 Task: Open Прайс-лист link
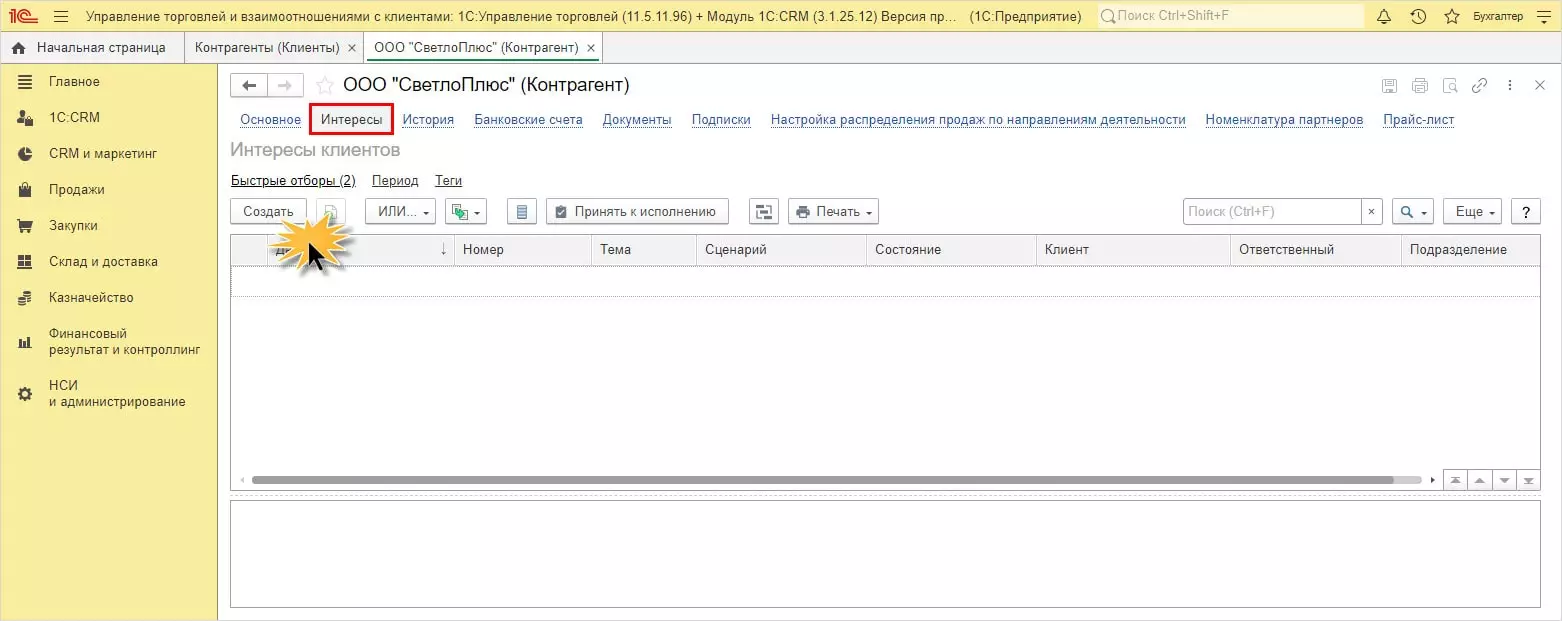tap(1418, 119)
